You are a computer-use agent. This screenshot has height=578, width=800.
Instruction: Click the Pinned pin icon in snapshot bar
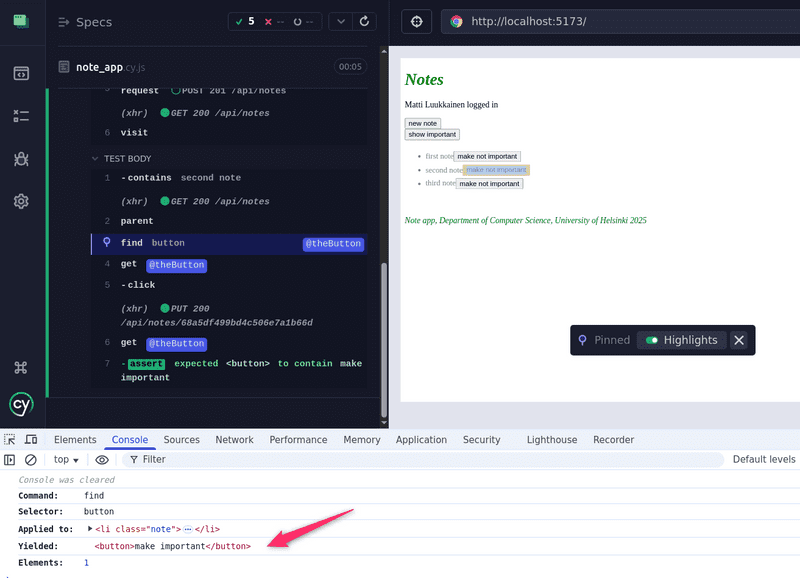point(582,340)
